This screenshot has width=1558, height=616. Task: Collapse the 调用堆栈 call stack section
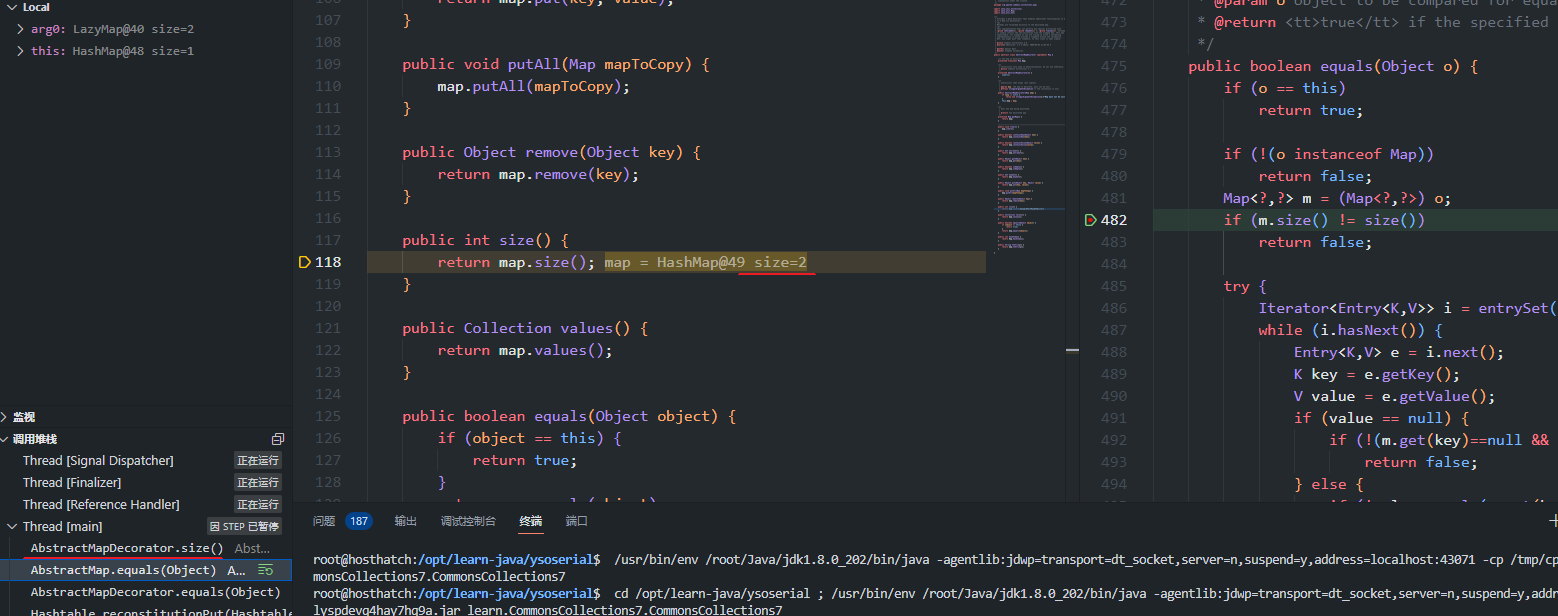click(x=6, y=439)
